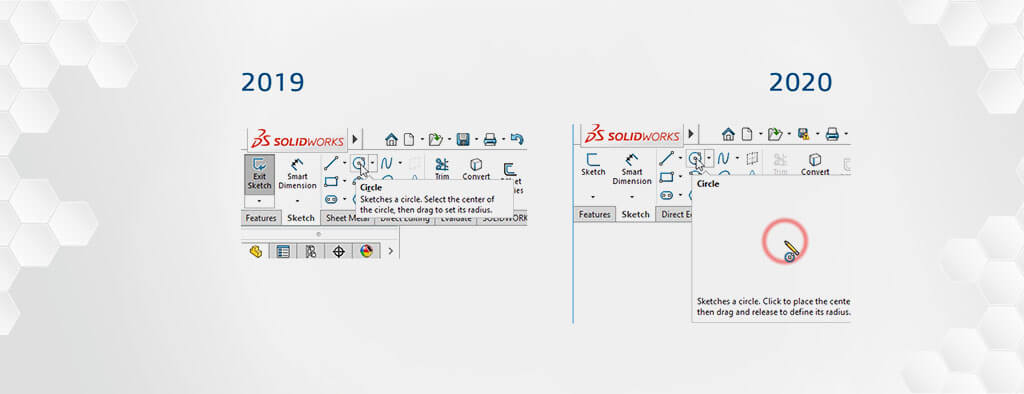The width and height of the screenshot is (1024, 394).
Task: Open the Line tool dropdown in 2019
Action: [345, 163]
